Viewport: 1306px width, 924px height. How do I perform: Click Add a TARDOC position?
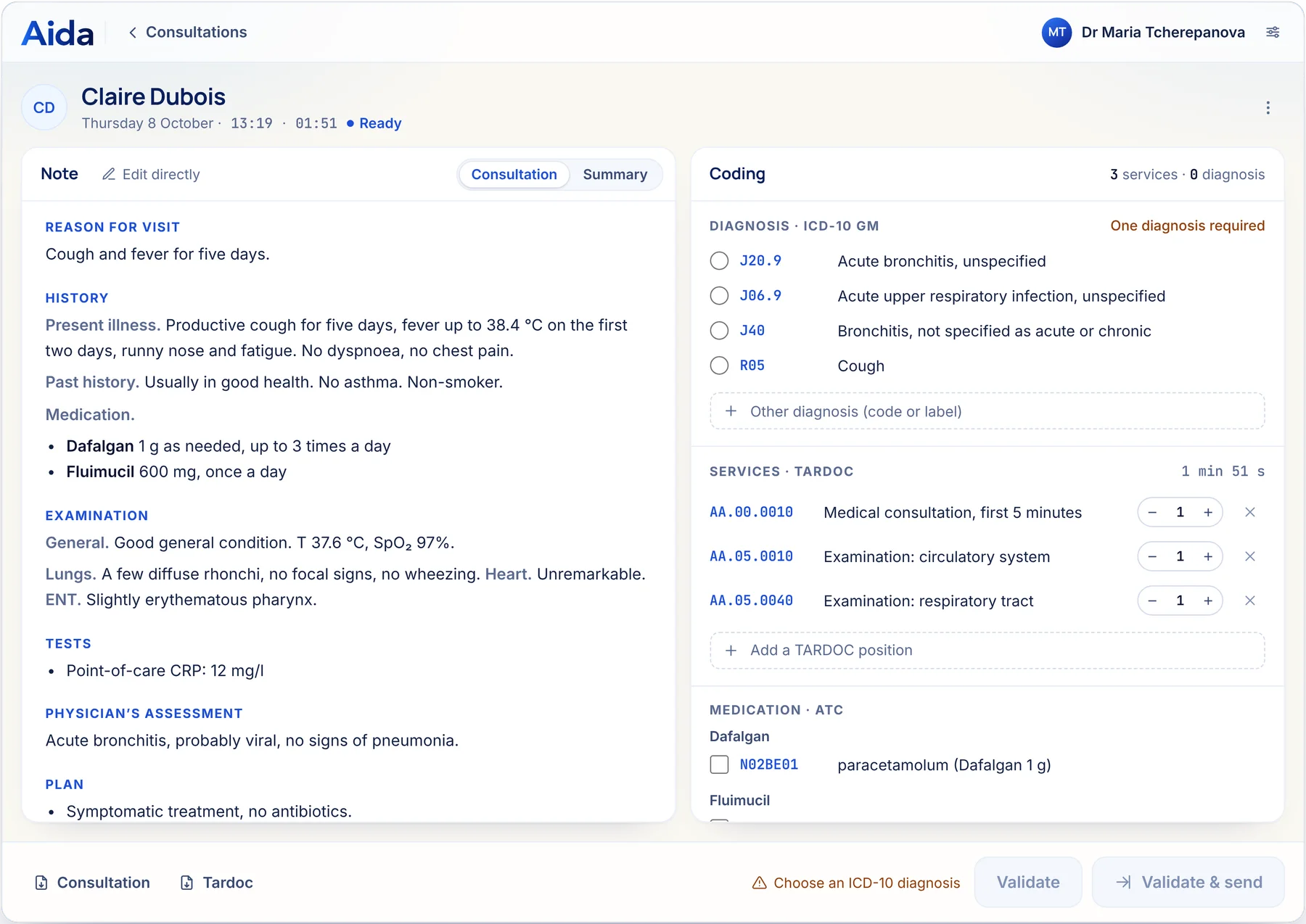coord(987,650)
